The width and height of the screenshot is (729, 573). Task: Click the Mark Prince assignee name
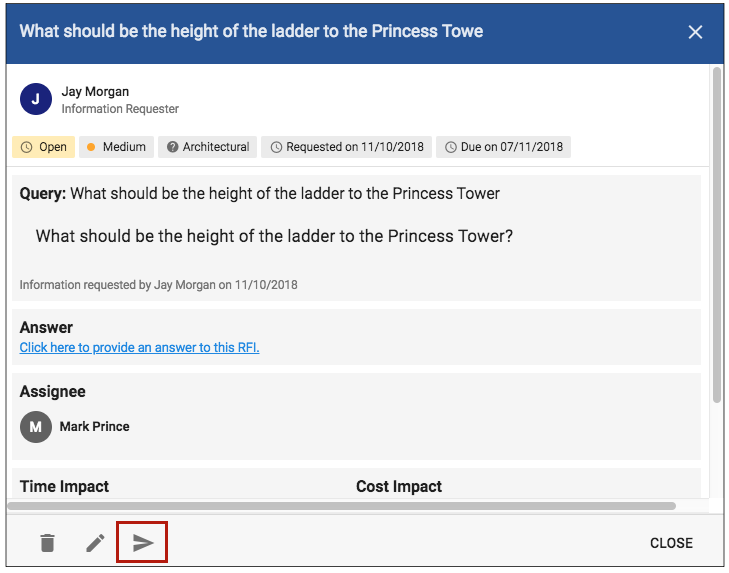(95, 427)
